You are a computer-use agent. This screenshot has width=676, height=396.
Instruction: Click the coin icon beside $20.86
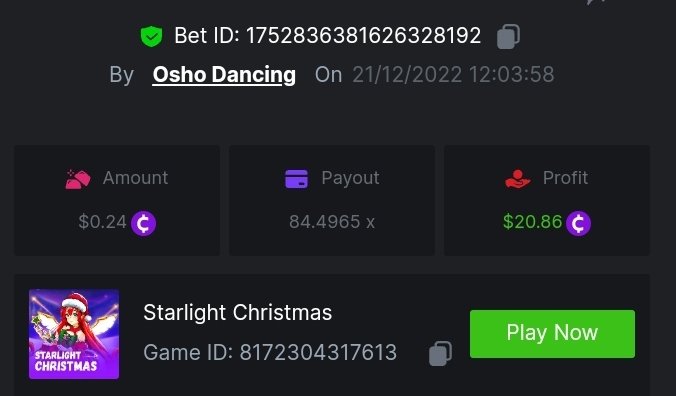[x=578, y=223]
